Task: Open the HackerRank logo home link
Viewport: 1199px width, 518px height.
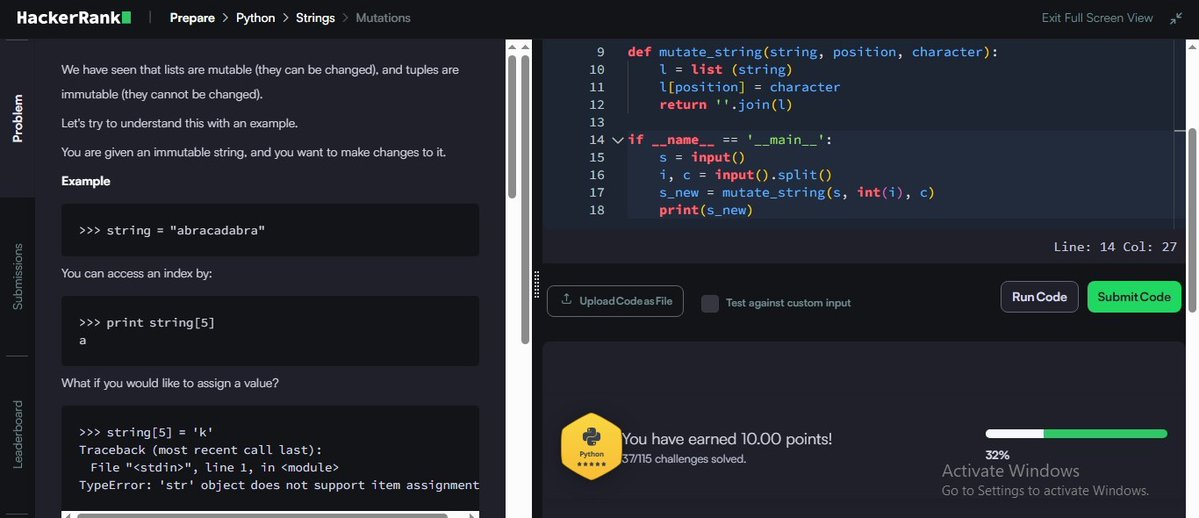Action: [x=73, y=18]
